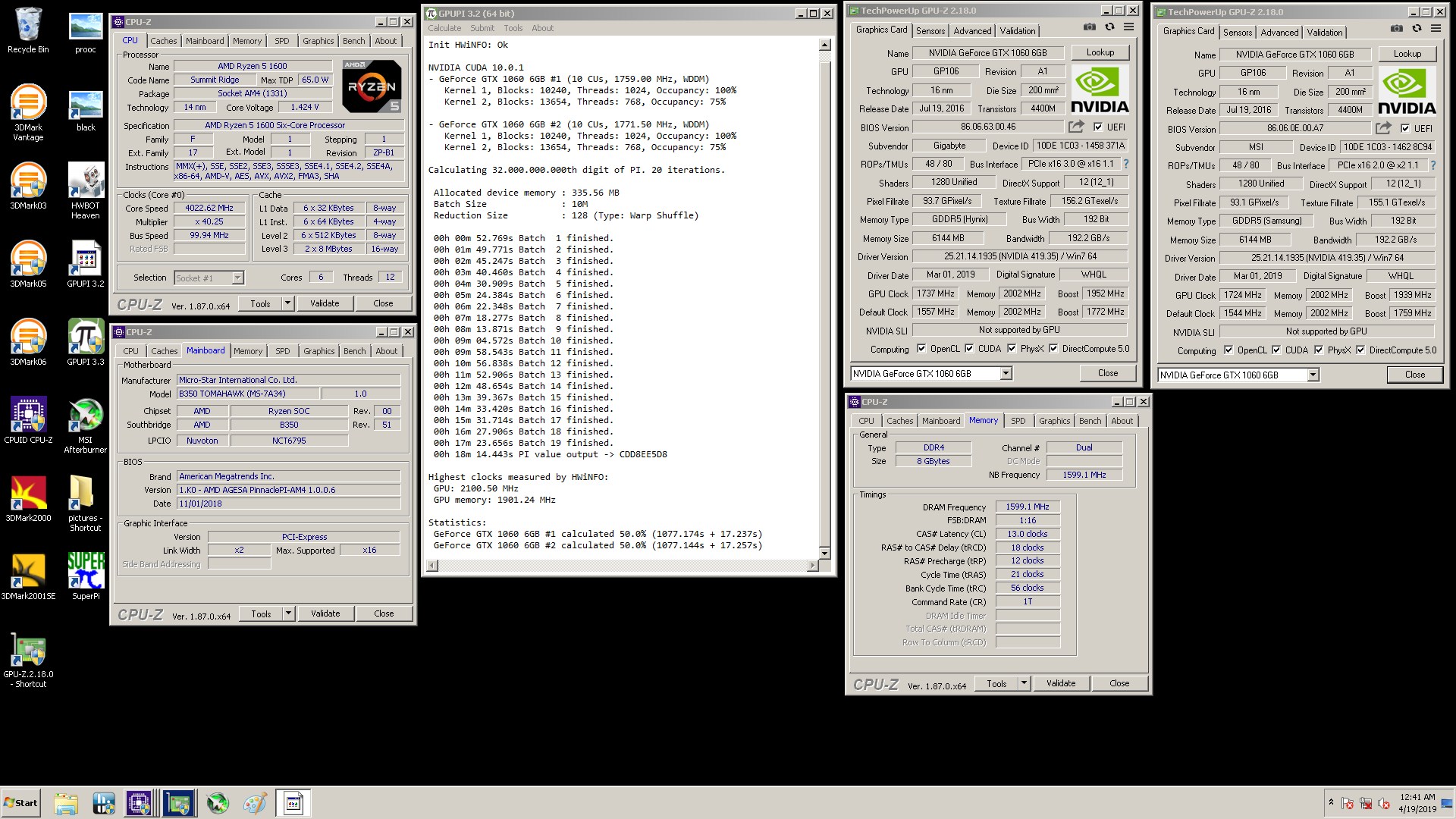Click the muted volume icon in the system tray
This screenshot has height=819, width=1456.
coord(1384,803)
